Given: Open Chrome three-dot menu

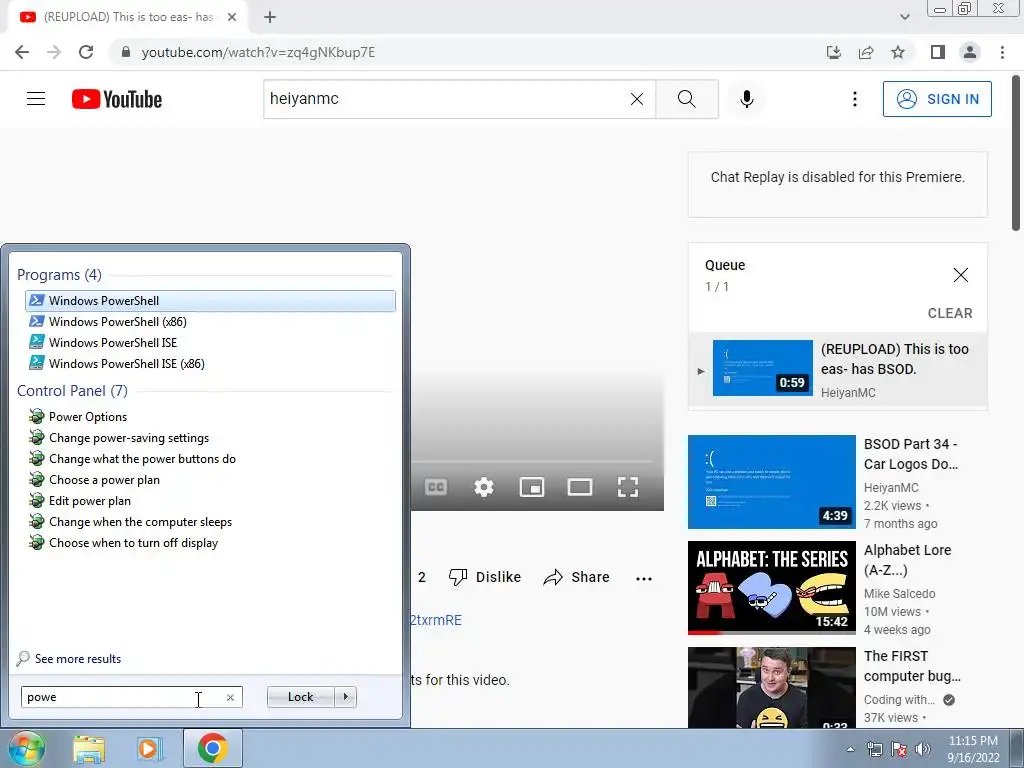Looking at the screenshot, I should 1002,52.
